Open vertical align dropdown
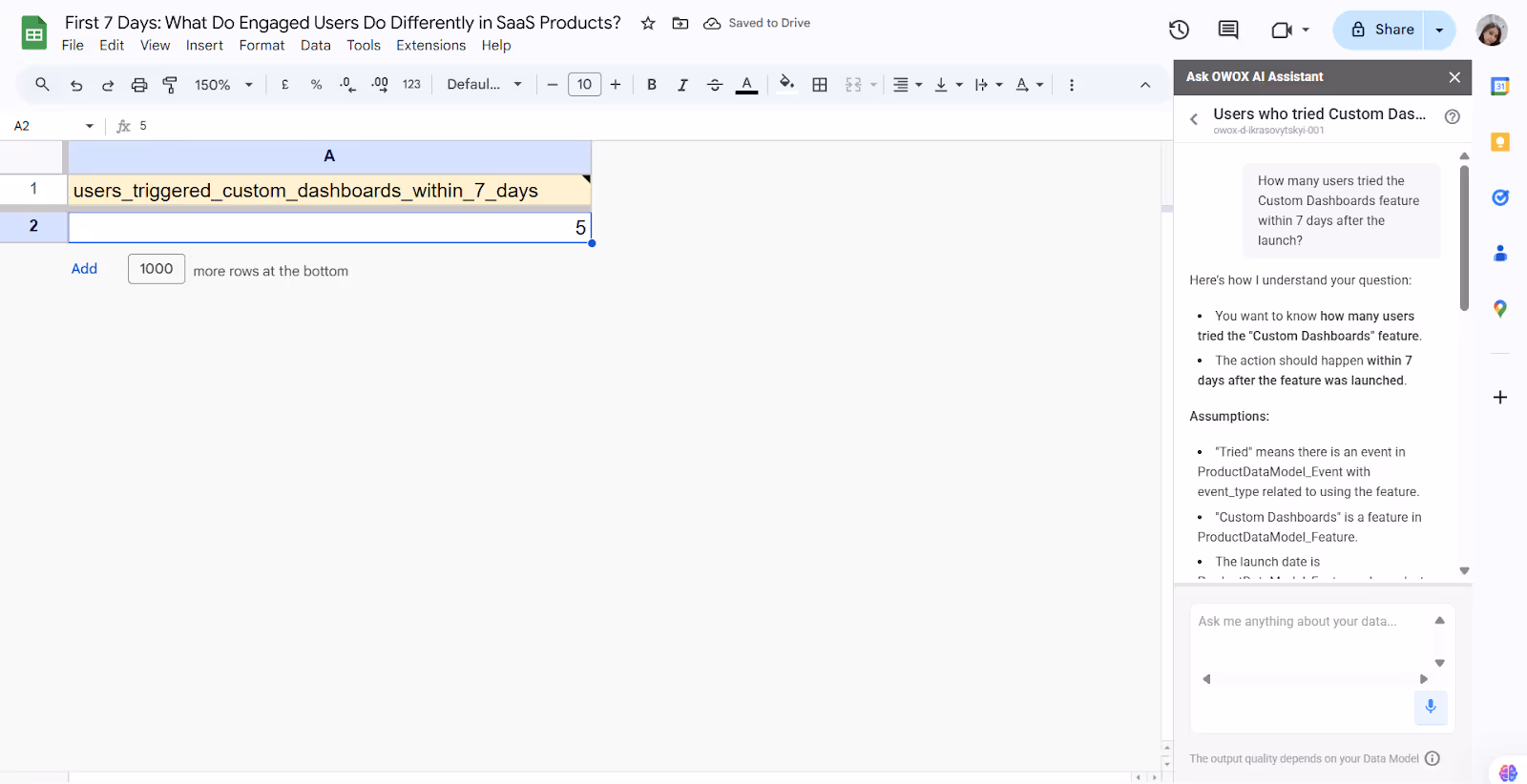This screenshot has width=1527, height=784. 948,85
